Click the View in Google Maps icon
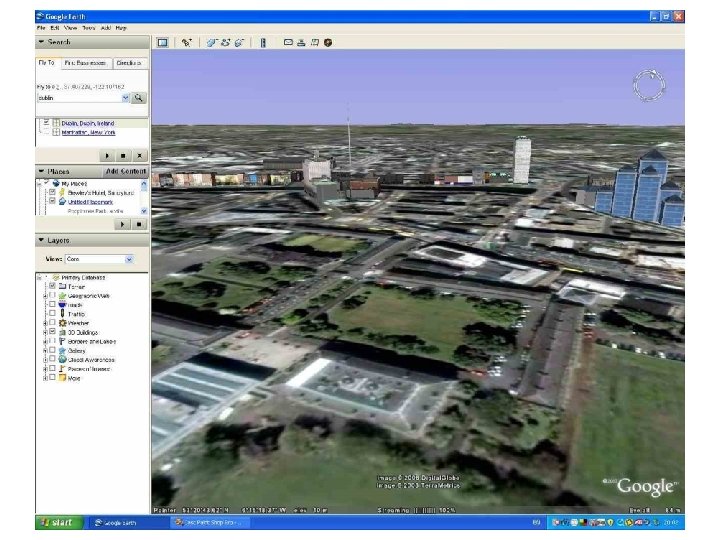 click(x=315, y=43)
